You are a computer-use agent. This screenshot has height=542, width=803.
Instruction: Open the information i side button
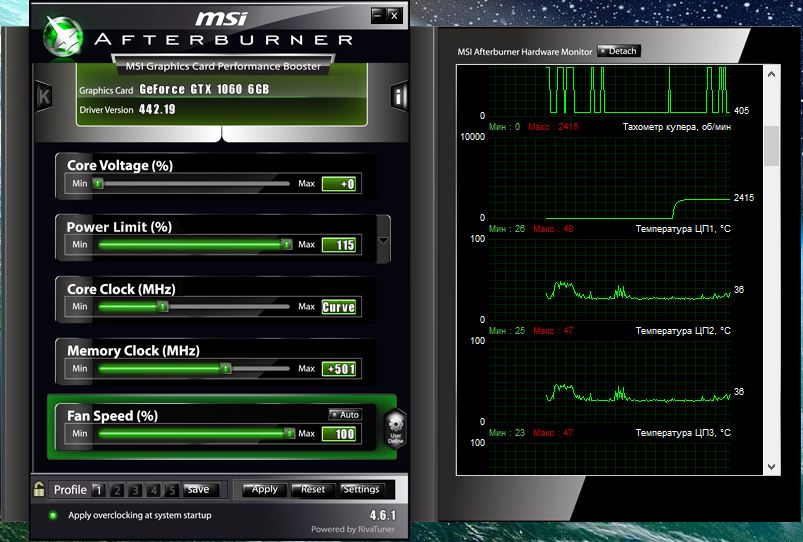point(399,96)
